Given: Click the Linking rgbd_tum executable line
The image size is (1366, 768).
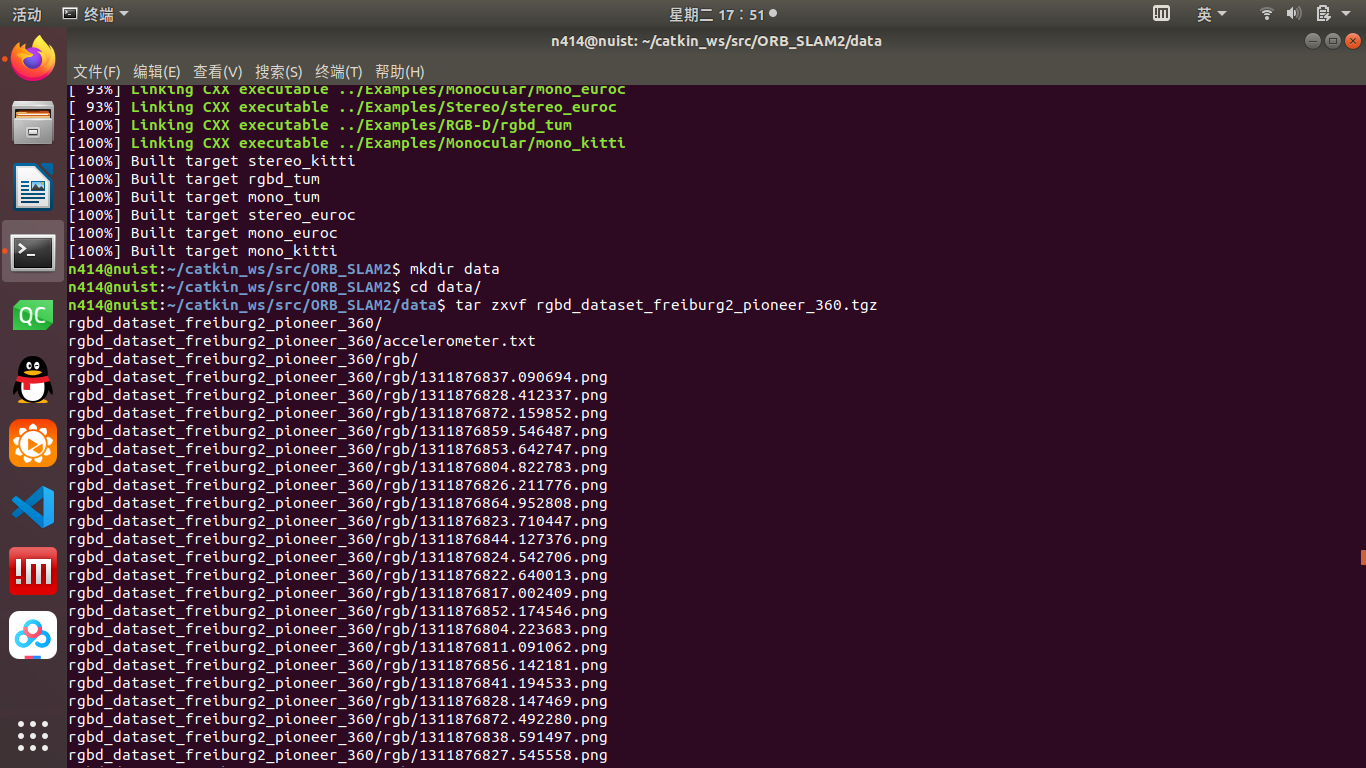Looking at the screenshot, I should tap(320, 125).
